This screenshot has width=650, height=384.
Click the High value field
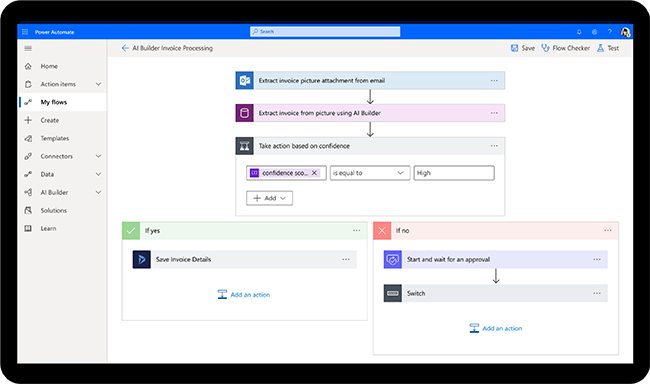pos(454,173)
